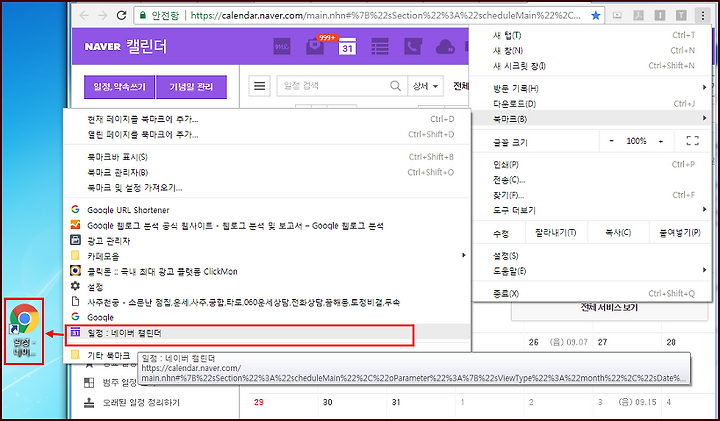The height and width of the screenshot is (421, 720).
Task: Expand the 북마크(B) submenu
Action: click(x=591, y=119)
